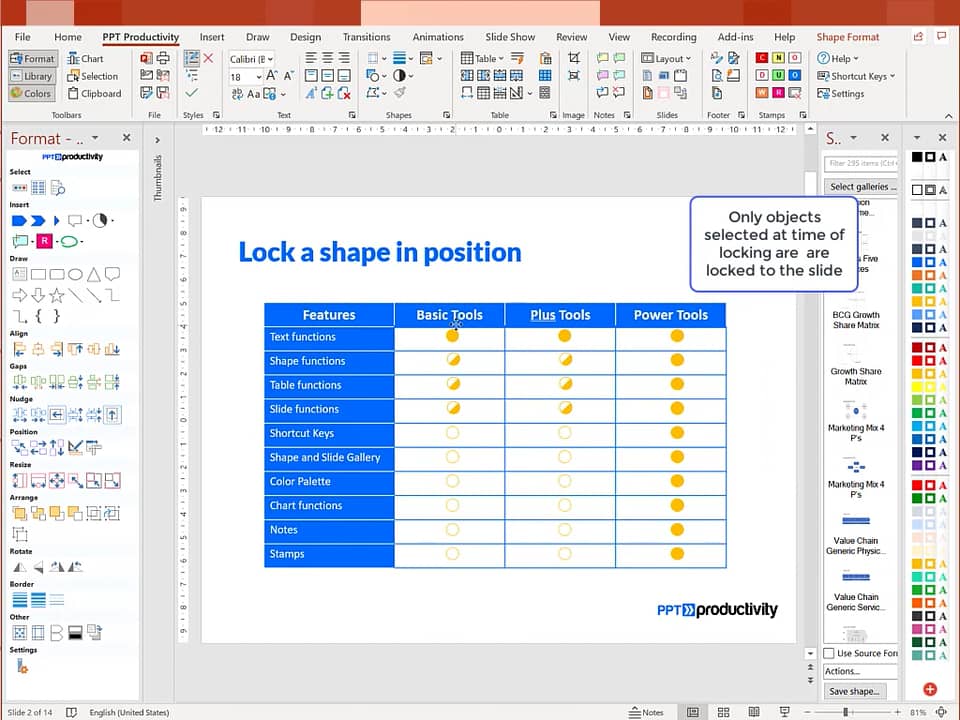The image size is (960, 720).
Task: Click the green U stamp in ribbon
Action: (778, 75)
